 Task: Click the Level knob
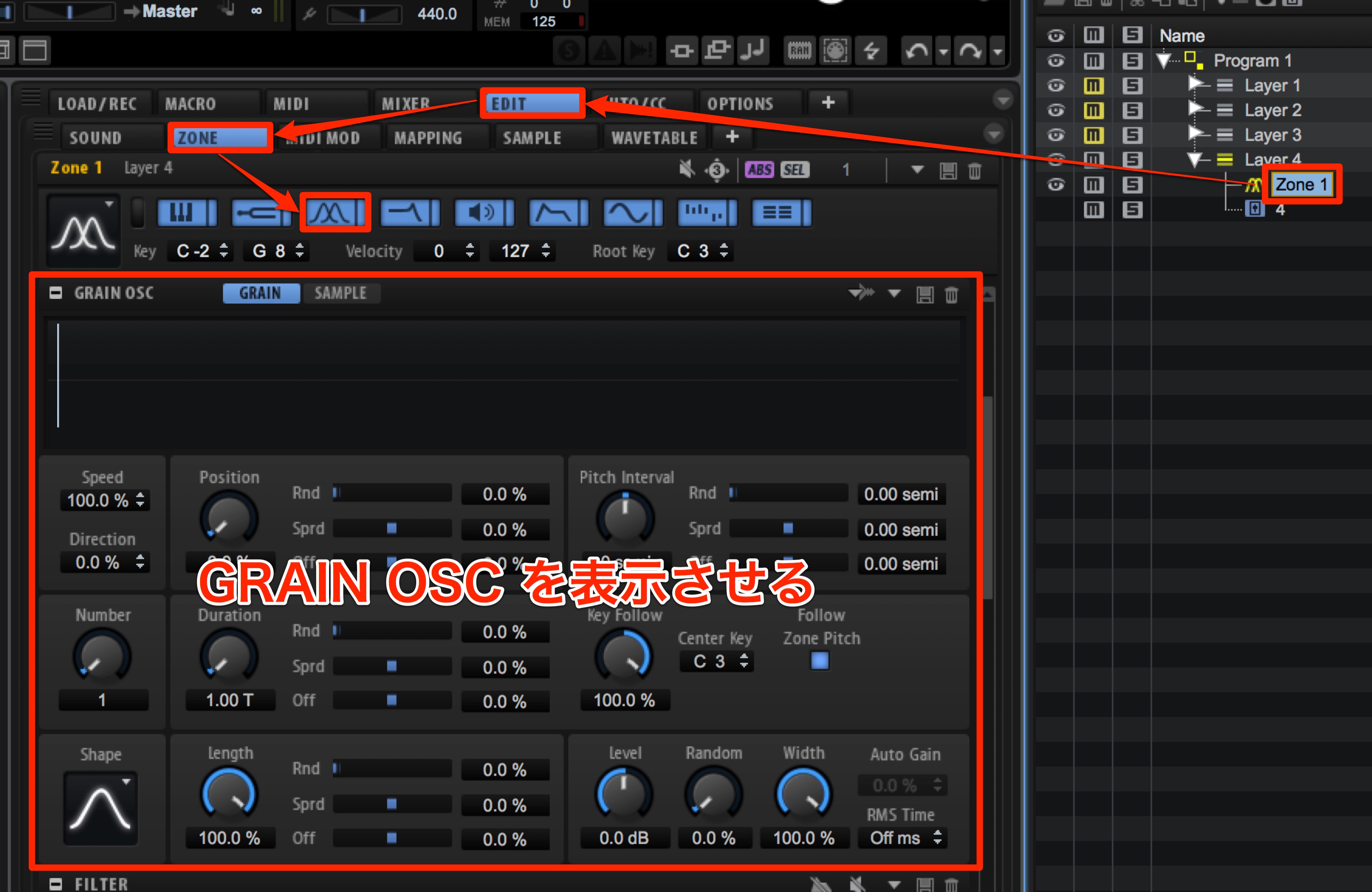pos(624,793)
